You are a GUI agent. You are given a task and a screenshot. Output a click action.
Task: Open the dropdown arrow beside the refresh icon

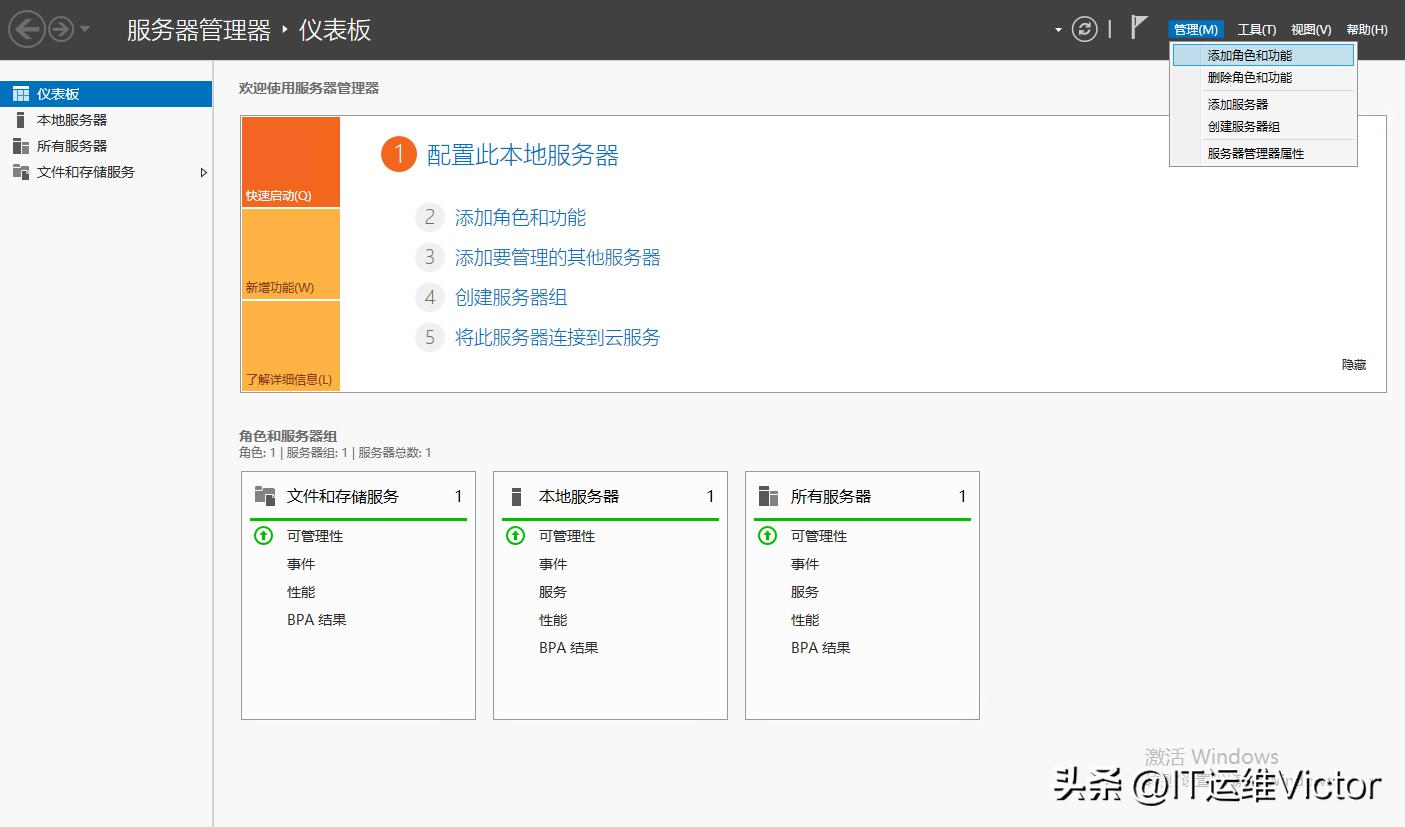(1058, 28)
